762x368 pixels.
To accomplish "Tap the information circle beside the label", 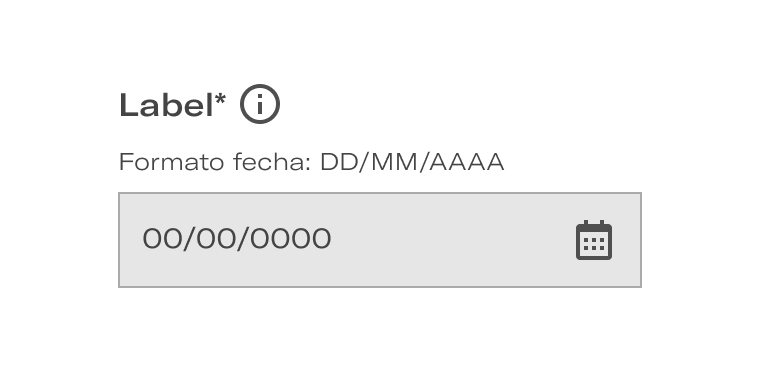I will (260, 104).
